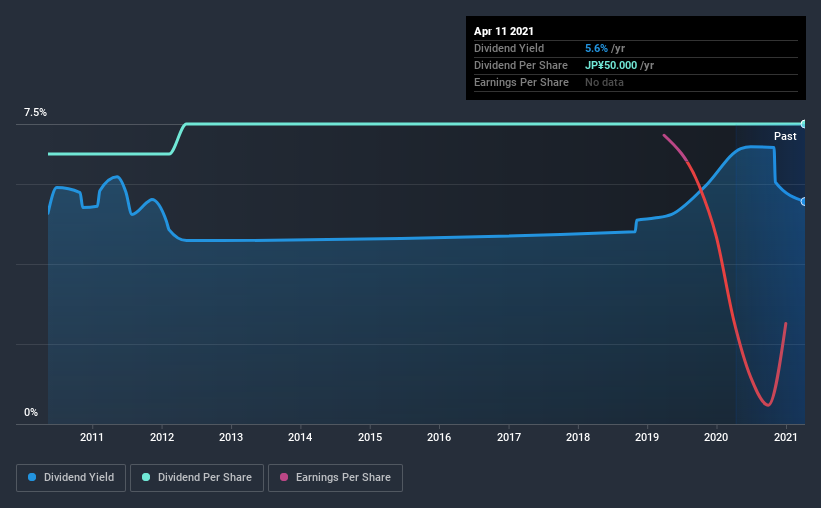821x508 pixels.
Task: Click the 2014 x-axis year label
Action: tap(300, 437)
